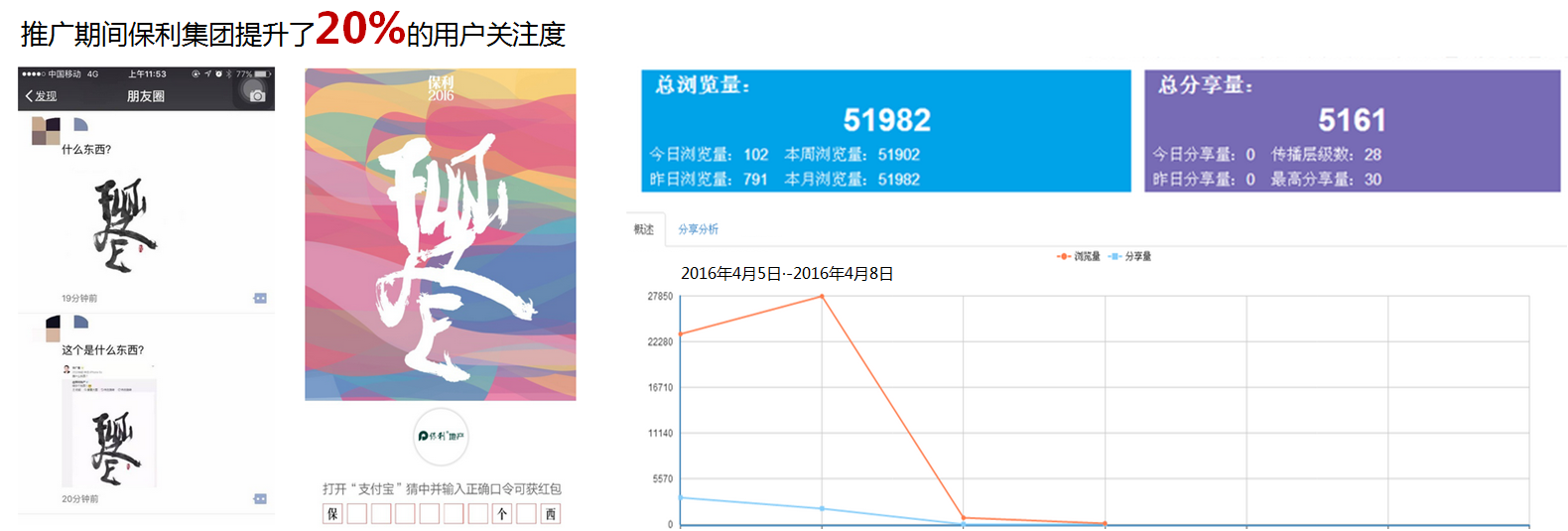Tap the camera icon in 朋友圈 header

tap(257, 95)
